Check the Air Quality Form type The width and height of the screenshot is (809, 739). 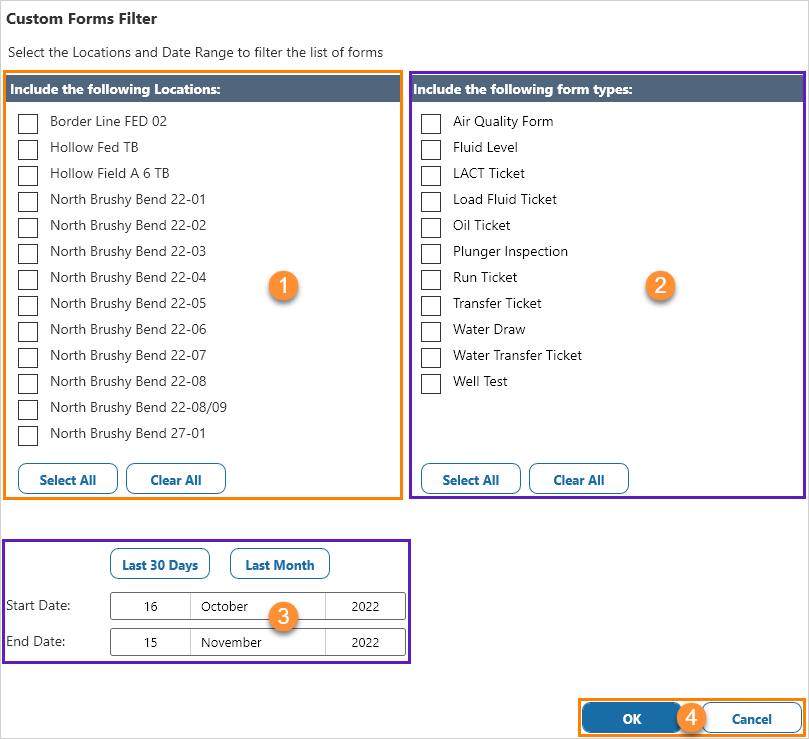point(431,123)
